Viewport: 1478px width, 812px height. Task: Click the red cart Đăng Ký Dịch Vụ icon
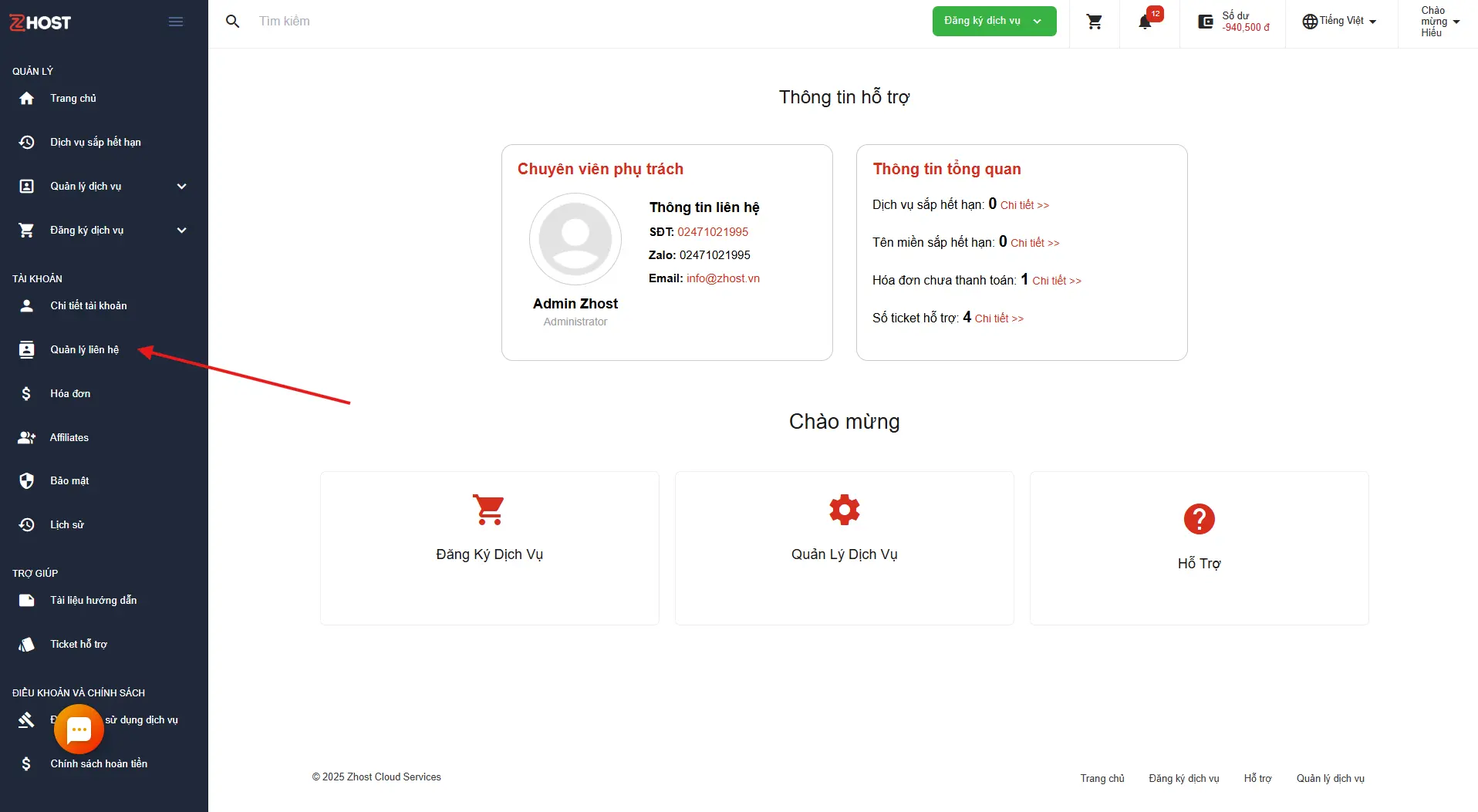[x=489, y=510]
